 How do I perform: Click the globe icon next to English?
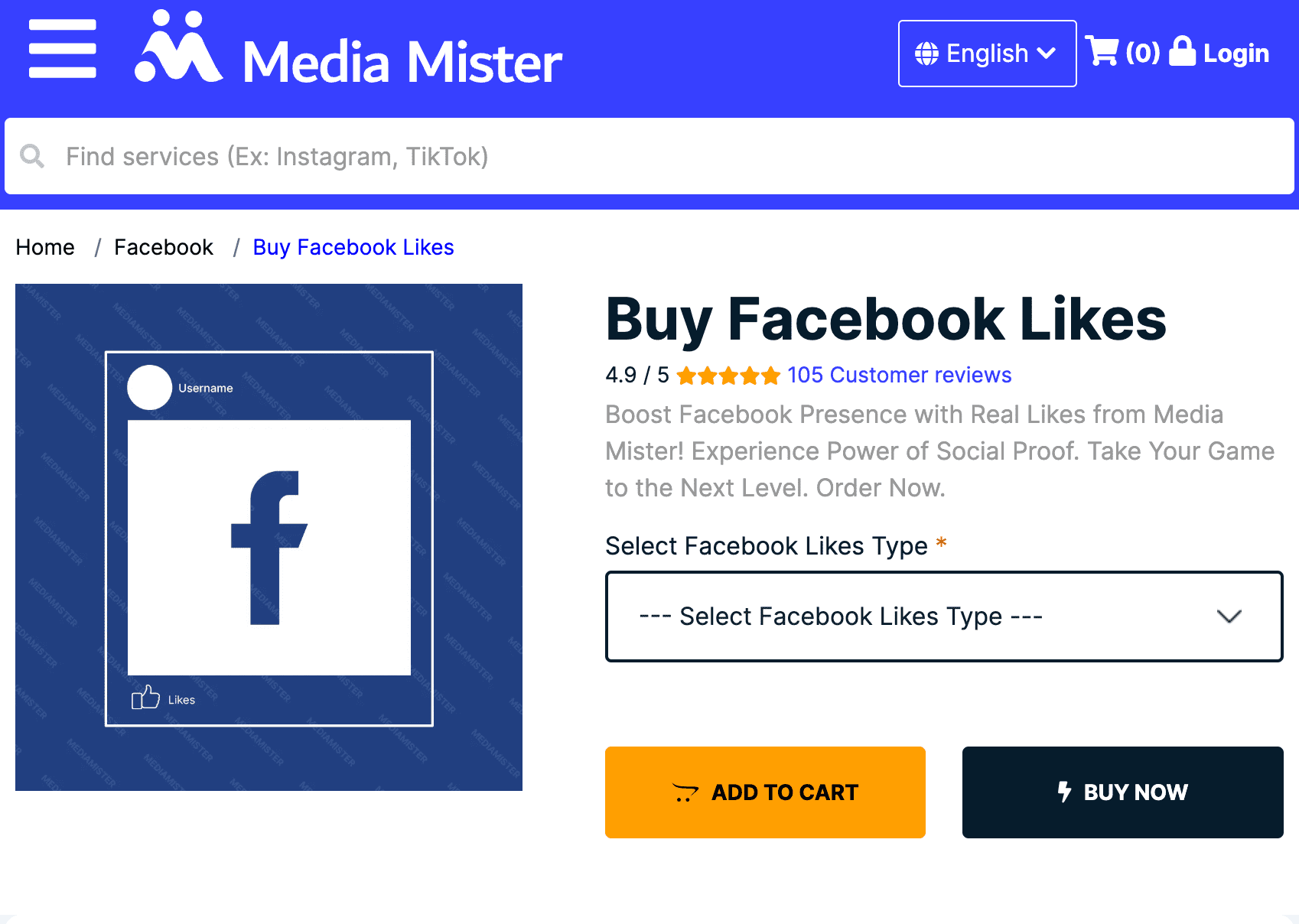pyautogui.click(x=926, y=53)
